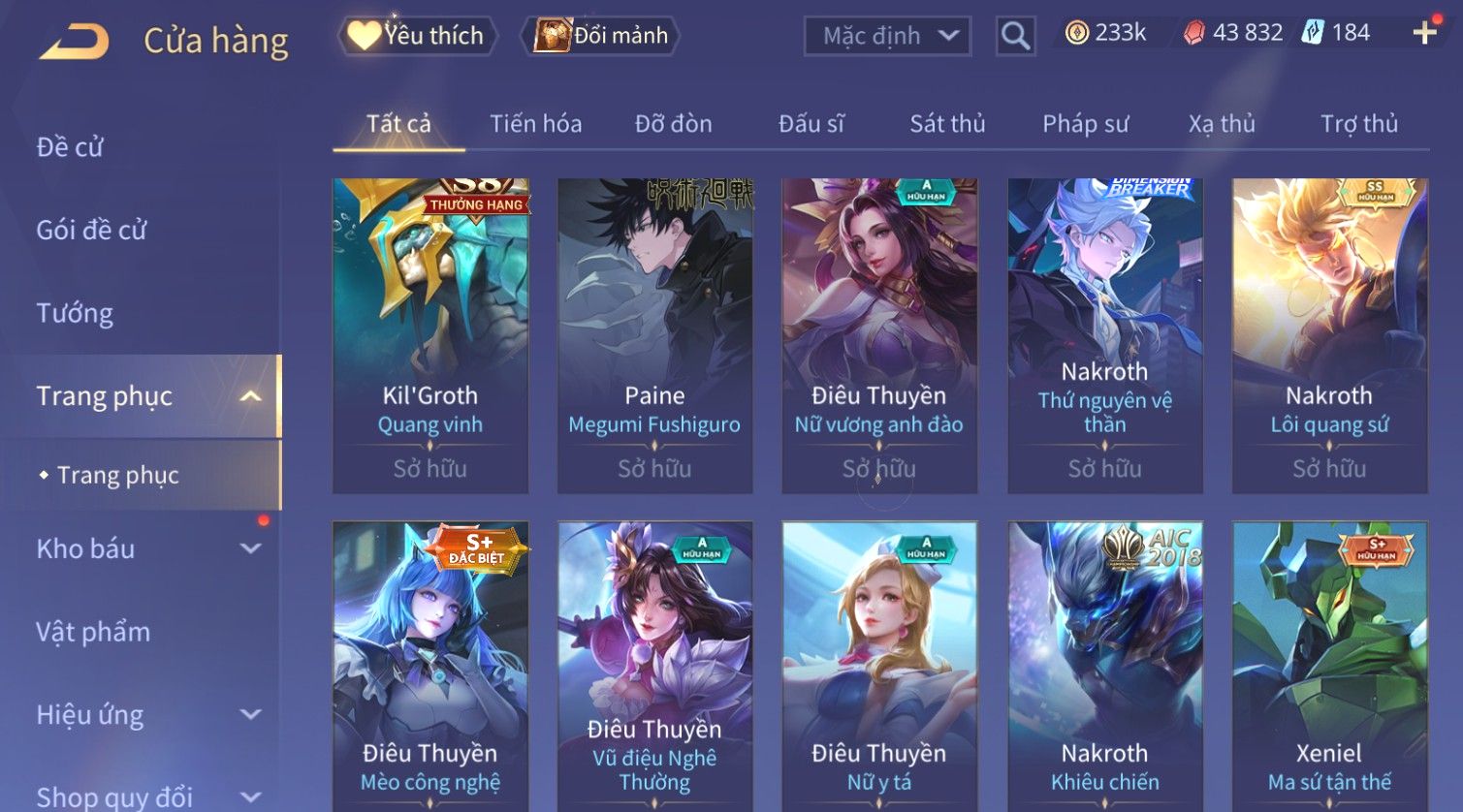Open the Yêu thích heart favorites
Viewport: 1463px width, 812px height.
pyautogui.click(x=364, y=36)
